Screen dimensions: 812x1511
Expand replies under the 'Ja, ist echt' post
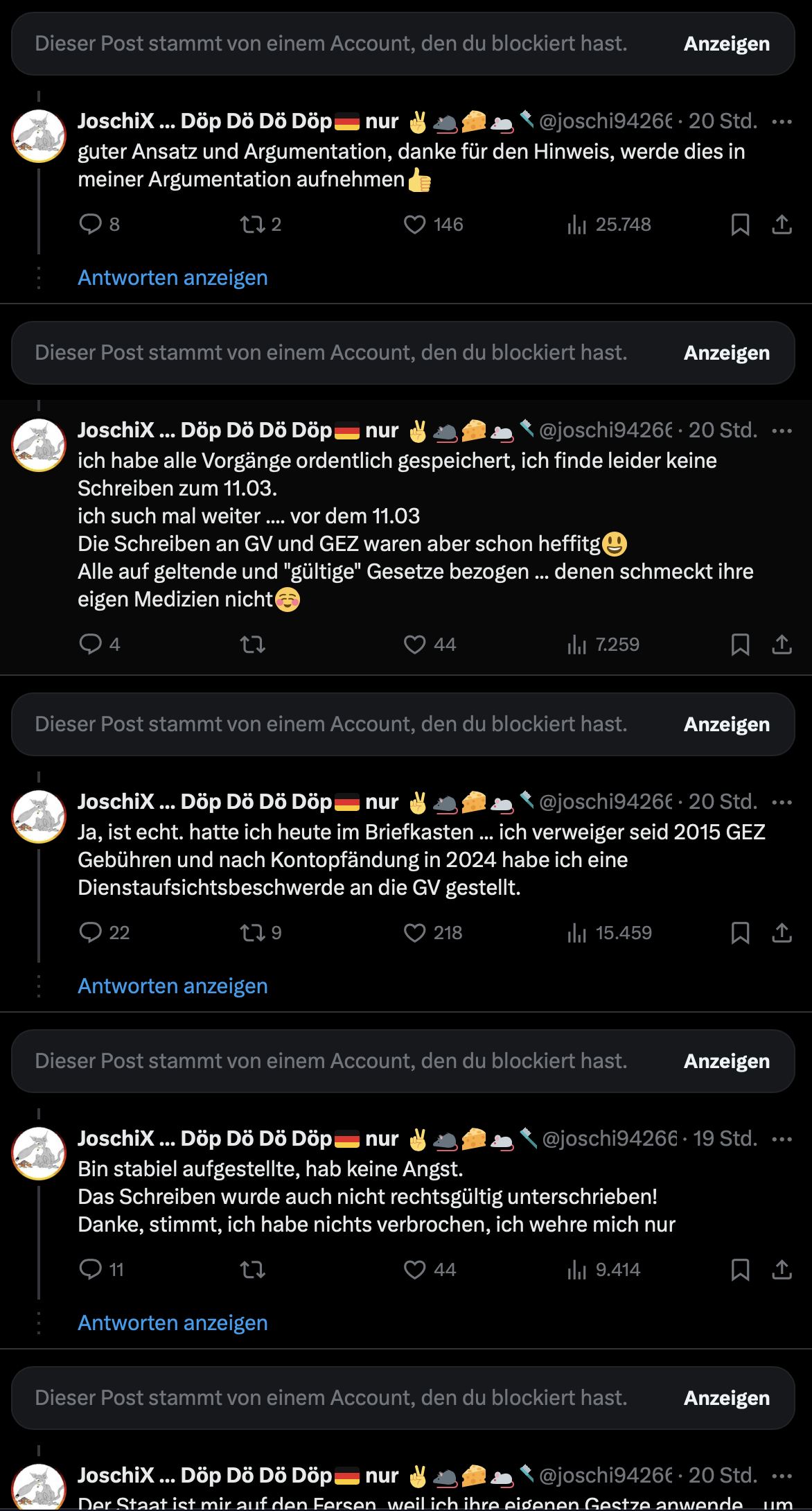[173, 986]
